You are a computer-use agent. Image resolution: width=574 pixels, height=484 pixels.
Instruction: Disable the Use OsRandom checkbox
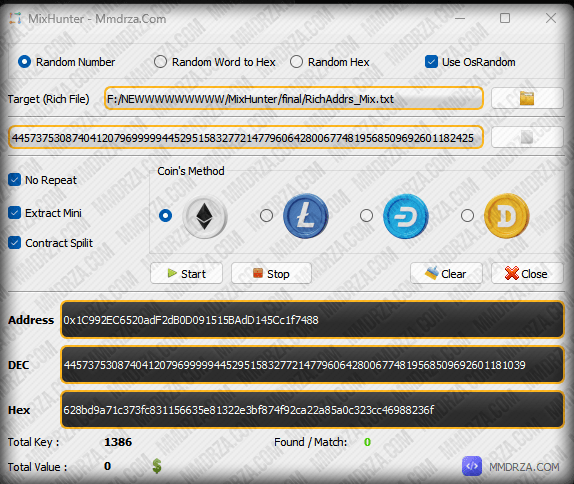coord(431,62)
